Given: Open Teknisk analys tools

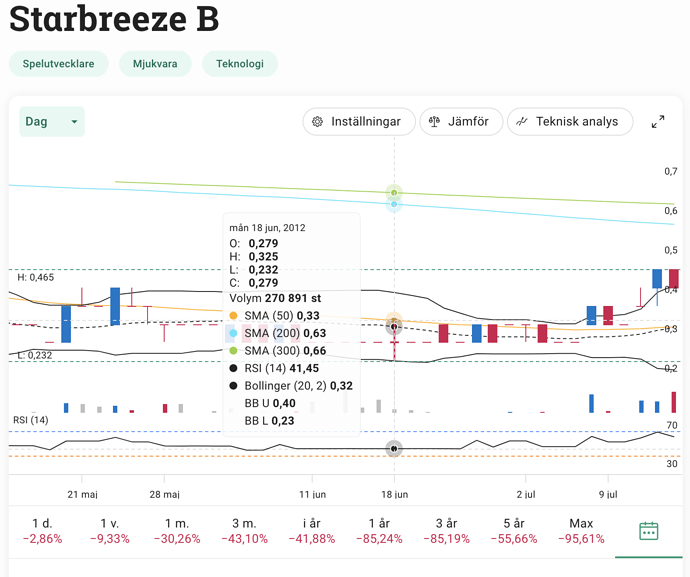Looking at the screenshot, I should [570, 121].
